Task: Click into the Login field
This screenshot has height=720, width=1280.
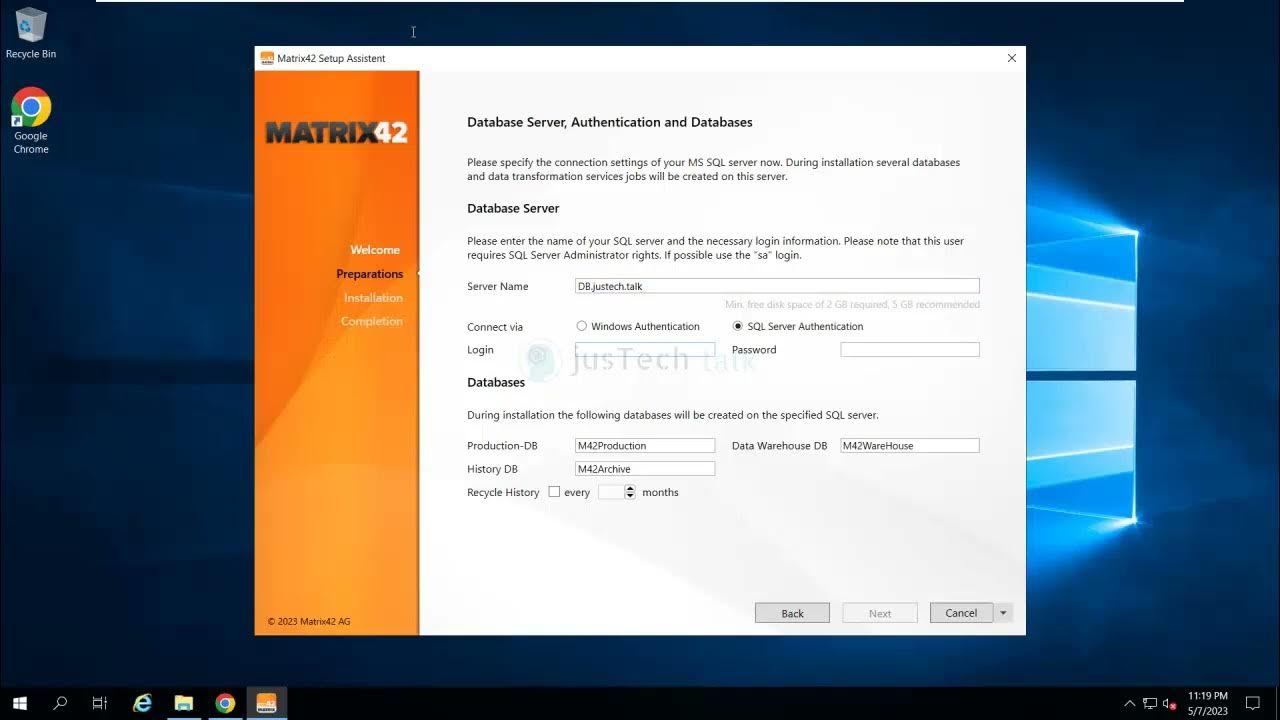Action: [645, 350]
